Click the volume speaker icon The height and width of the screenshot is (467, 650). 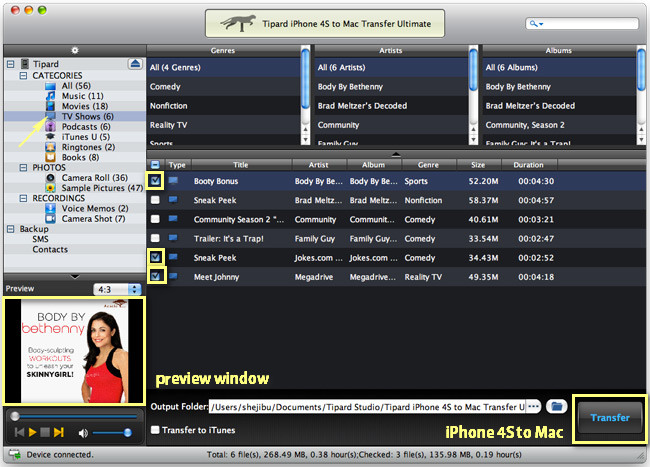[83, 433]
